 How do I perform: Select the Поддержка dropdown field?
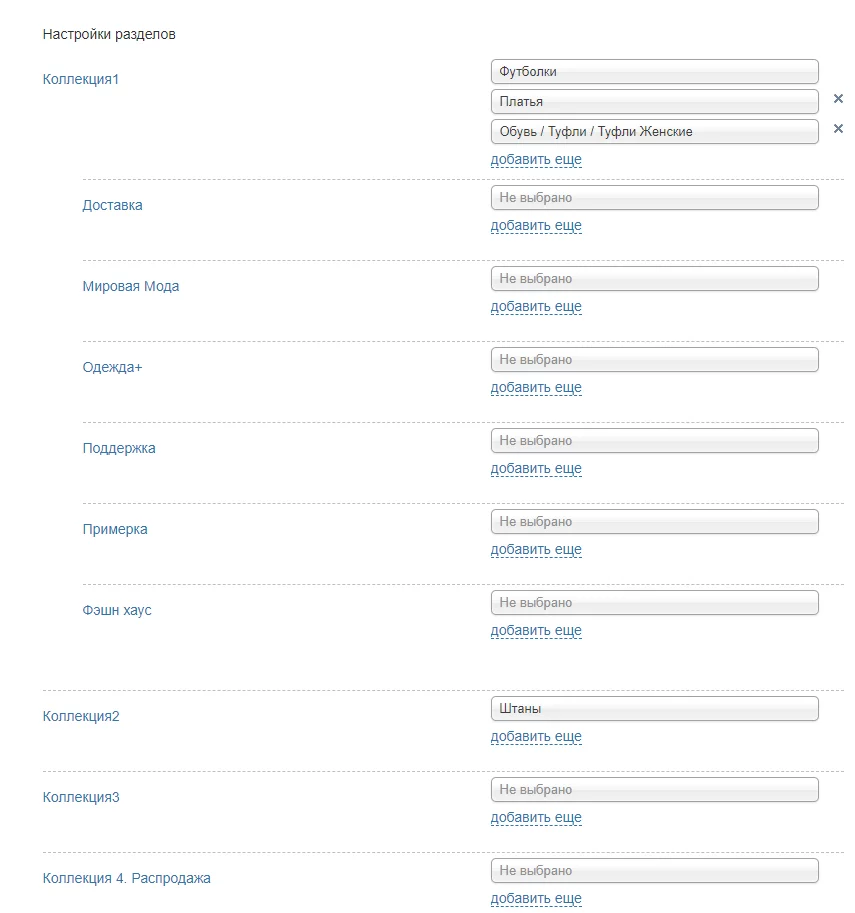(654, 441)
